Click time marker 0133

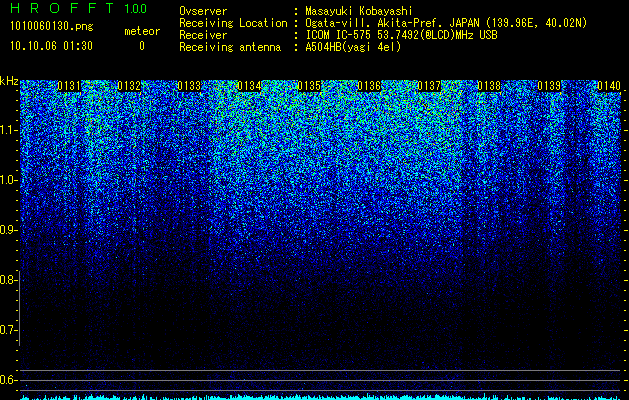click(x=189, y=86)
